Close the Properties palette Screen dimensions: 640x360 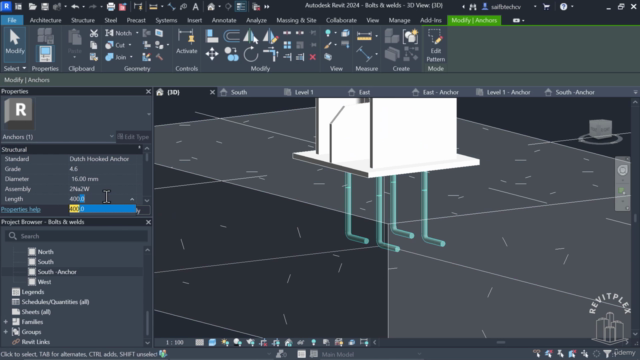pos(148,91)
